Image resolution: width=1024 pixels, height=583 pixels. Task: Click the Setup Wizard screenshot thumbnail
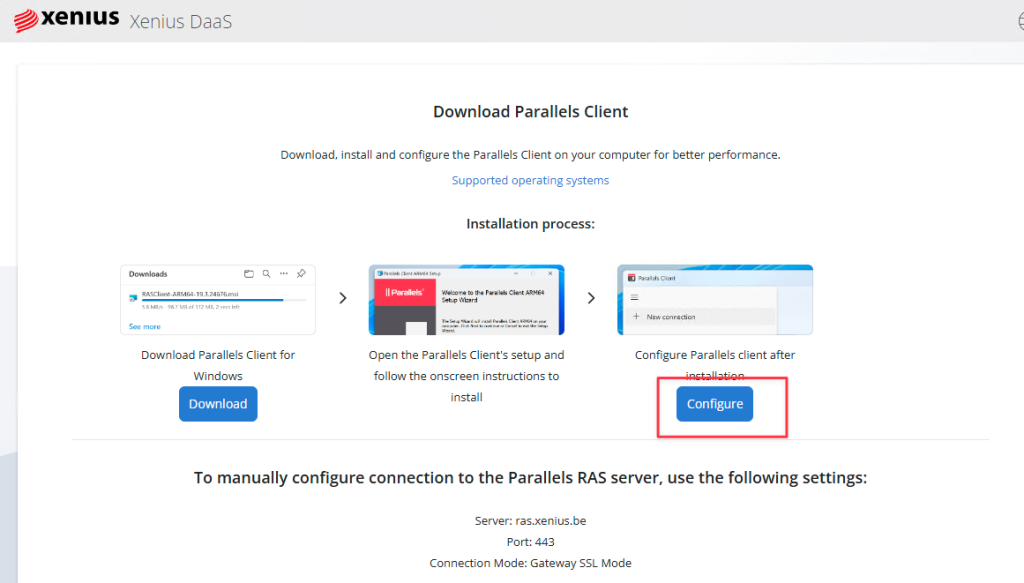pos(466,300)
